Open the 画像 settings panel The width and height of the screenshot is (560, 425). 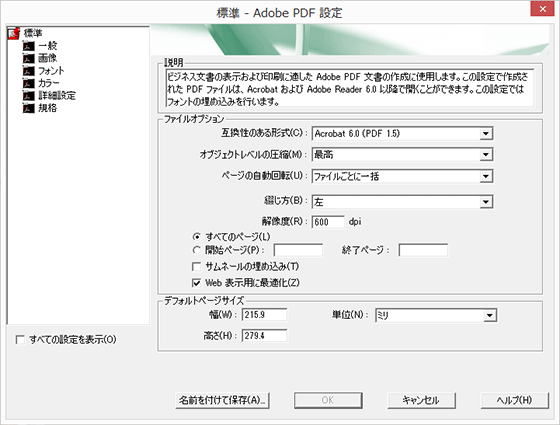point(48,58)
